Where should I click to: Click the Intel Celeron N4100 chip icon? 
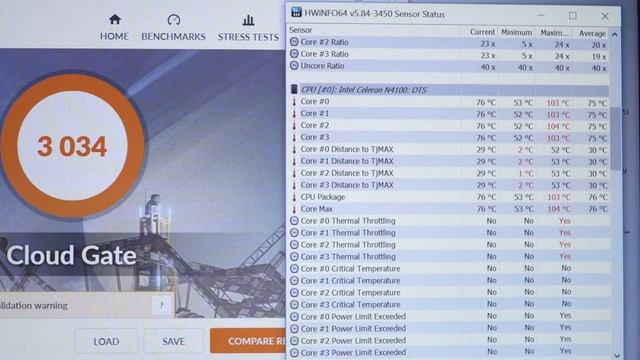tap(294, 89)
